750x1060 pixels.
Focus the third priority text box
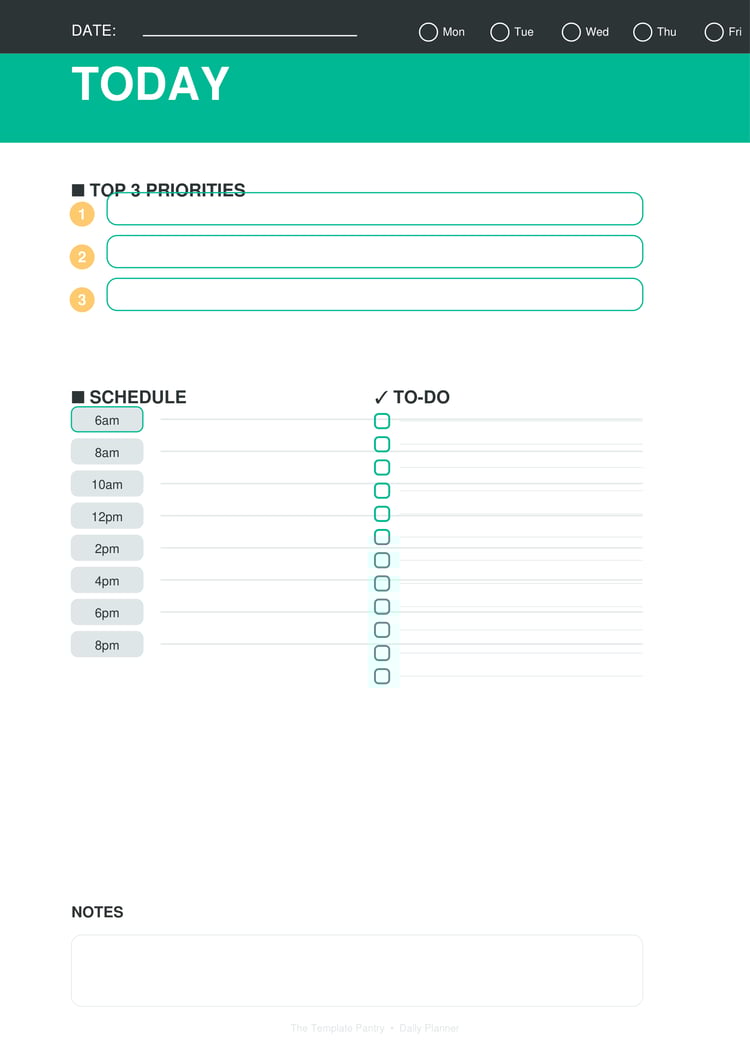click(x=374, y=295)
